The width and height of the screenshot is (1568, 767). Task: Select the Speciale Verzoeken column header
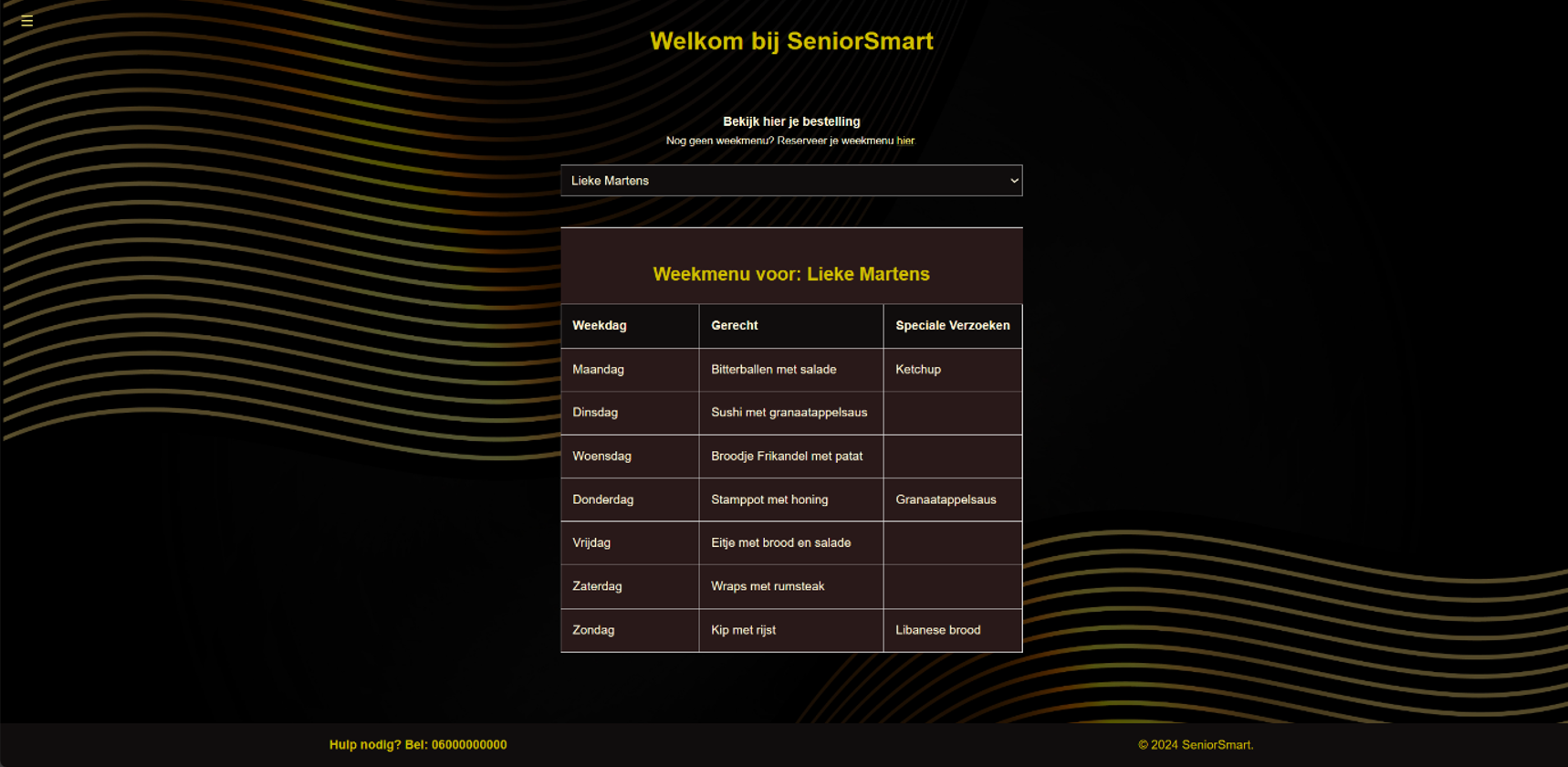coord(952,325)
